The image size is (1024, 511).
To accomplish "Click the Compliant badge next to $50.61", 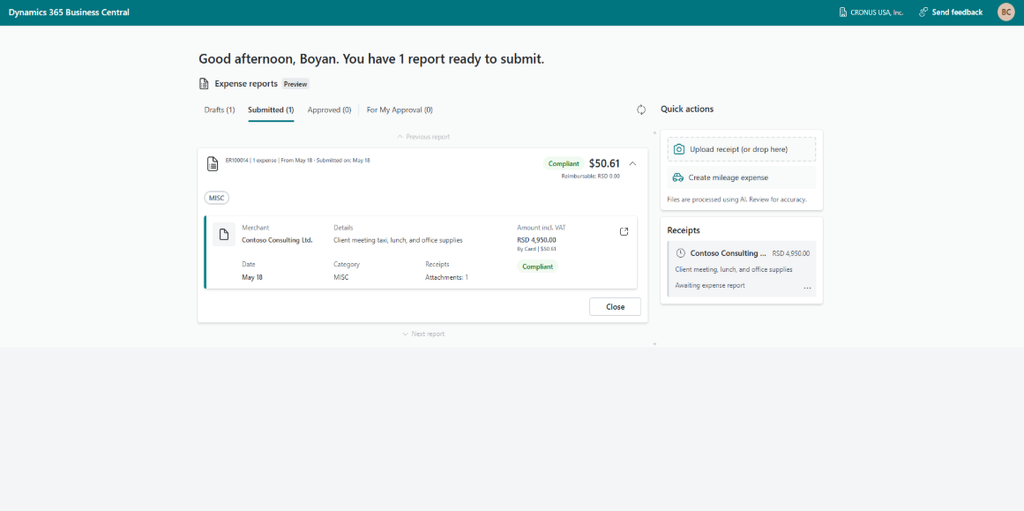I will tap(564, 163).
